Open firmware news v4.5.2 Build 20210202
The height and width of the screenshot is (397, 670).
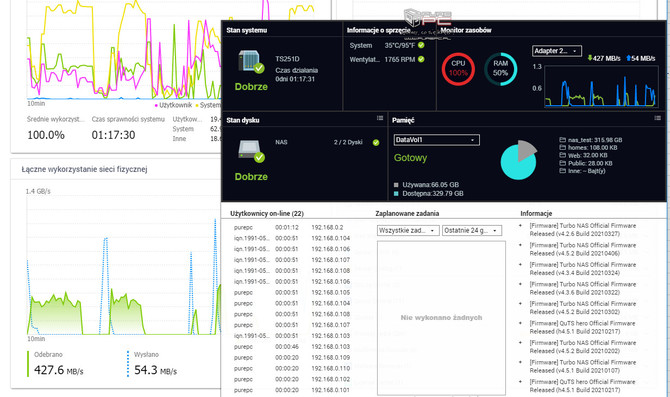(583, 347)
